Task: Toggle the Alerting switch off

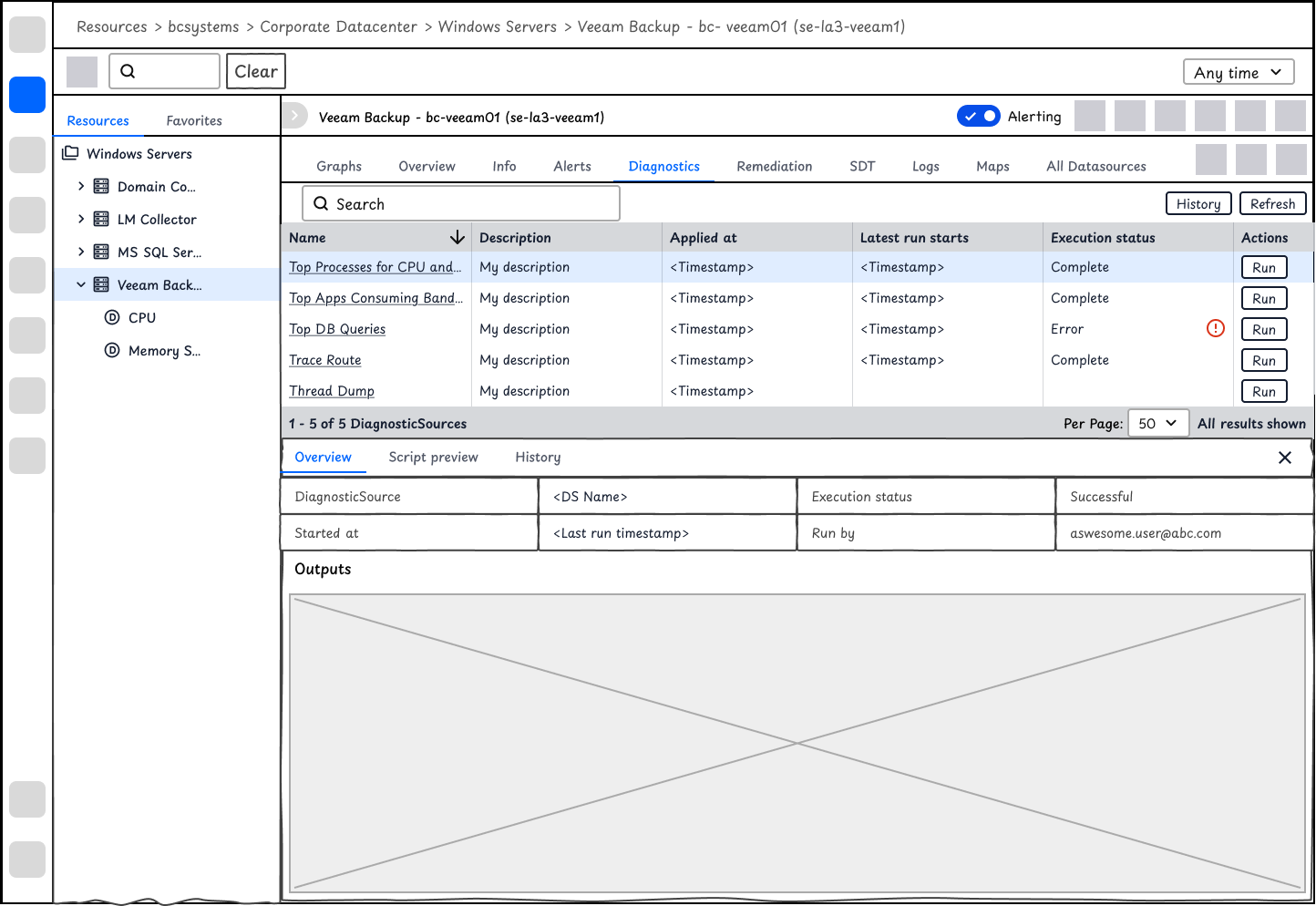Action: coord(979,116)
